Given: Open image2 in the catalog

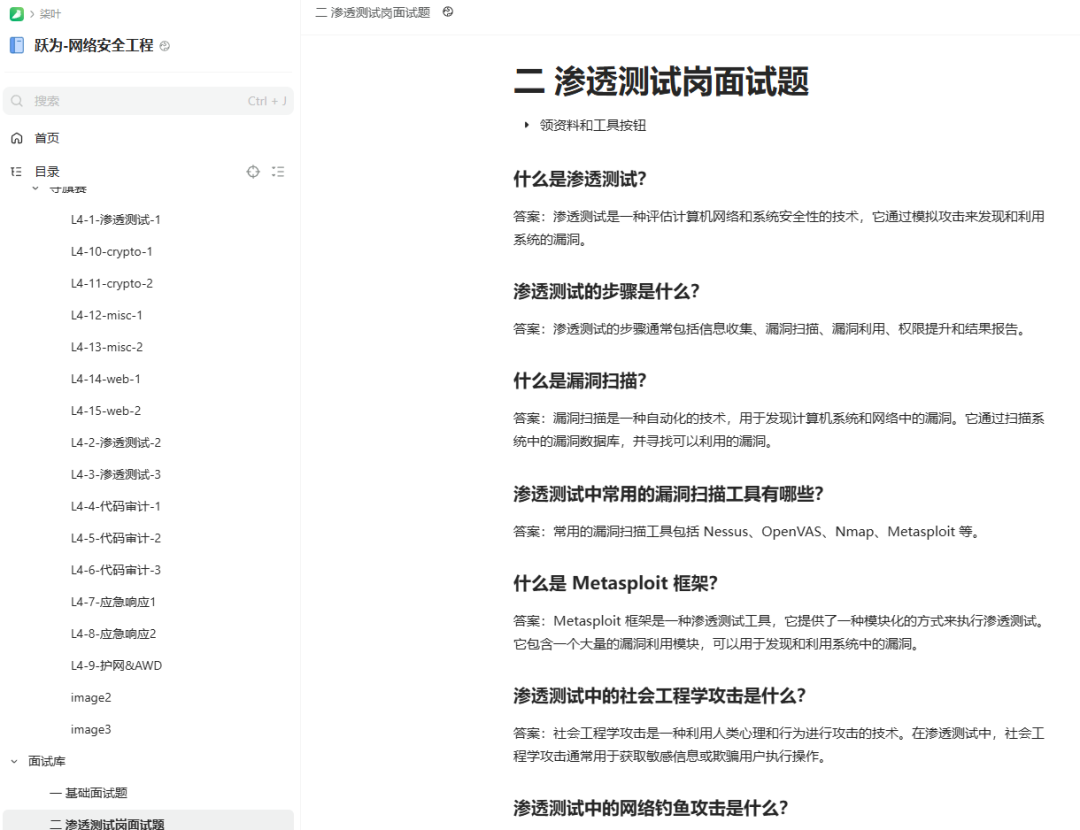Looking at the screenshot, I should pos(91,697).
